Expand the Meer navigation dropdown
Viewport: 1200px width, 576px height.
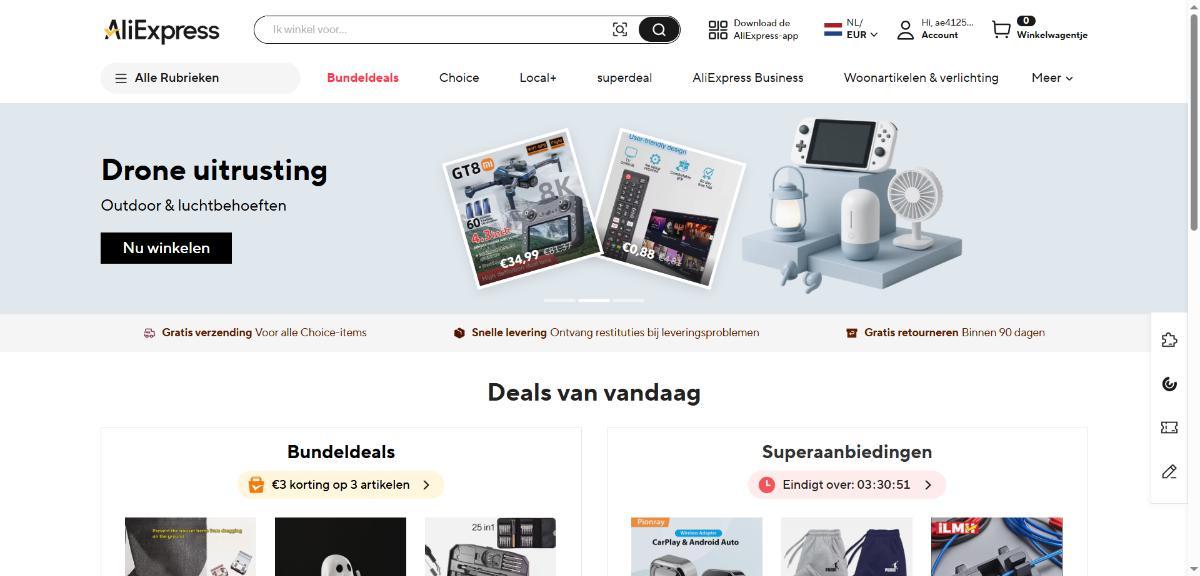(1052, 78)
